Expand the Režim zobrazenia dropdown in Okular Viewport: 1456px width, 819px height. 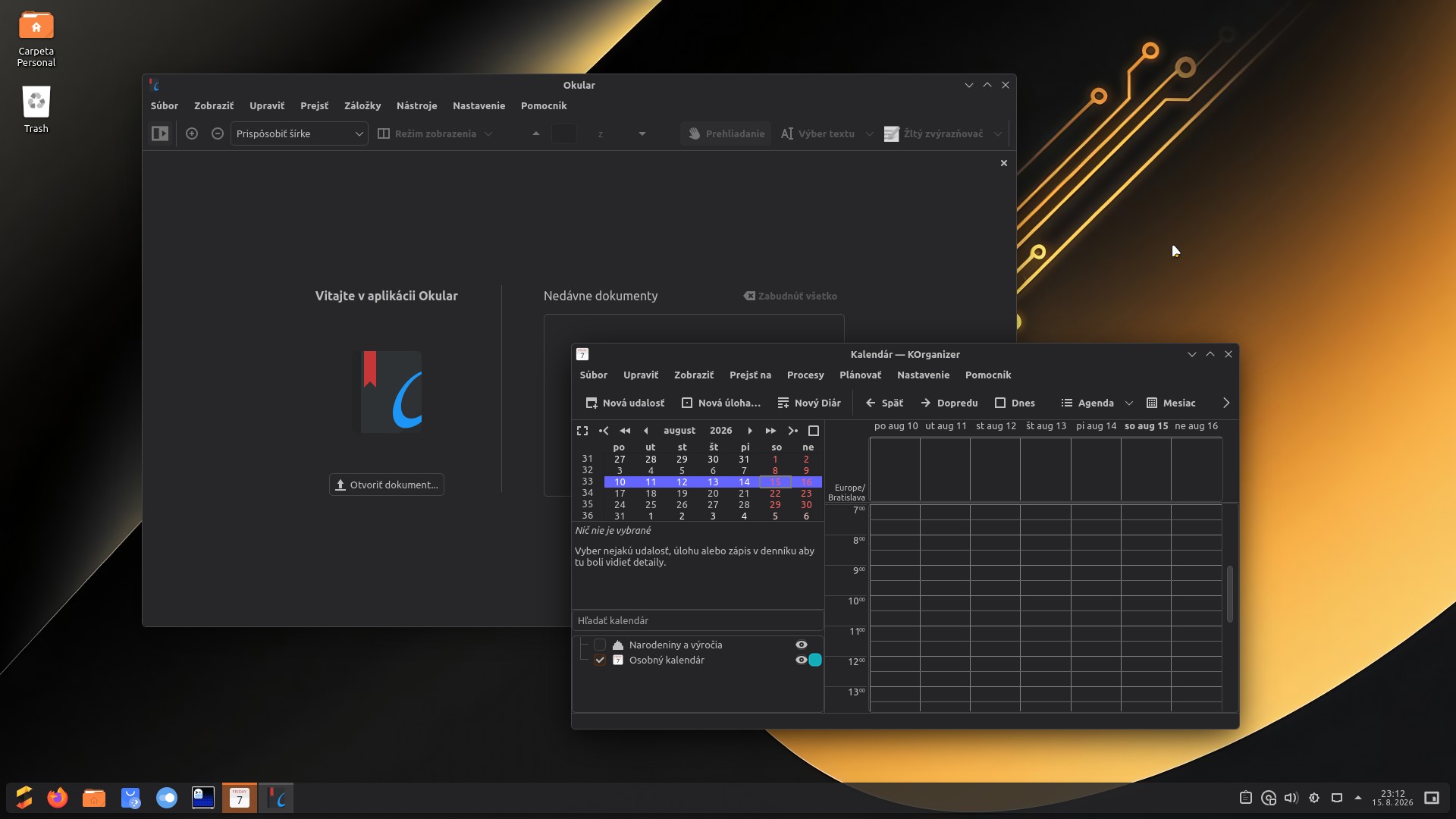pos(436,134)
